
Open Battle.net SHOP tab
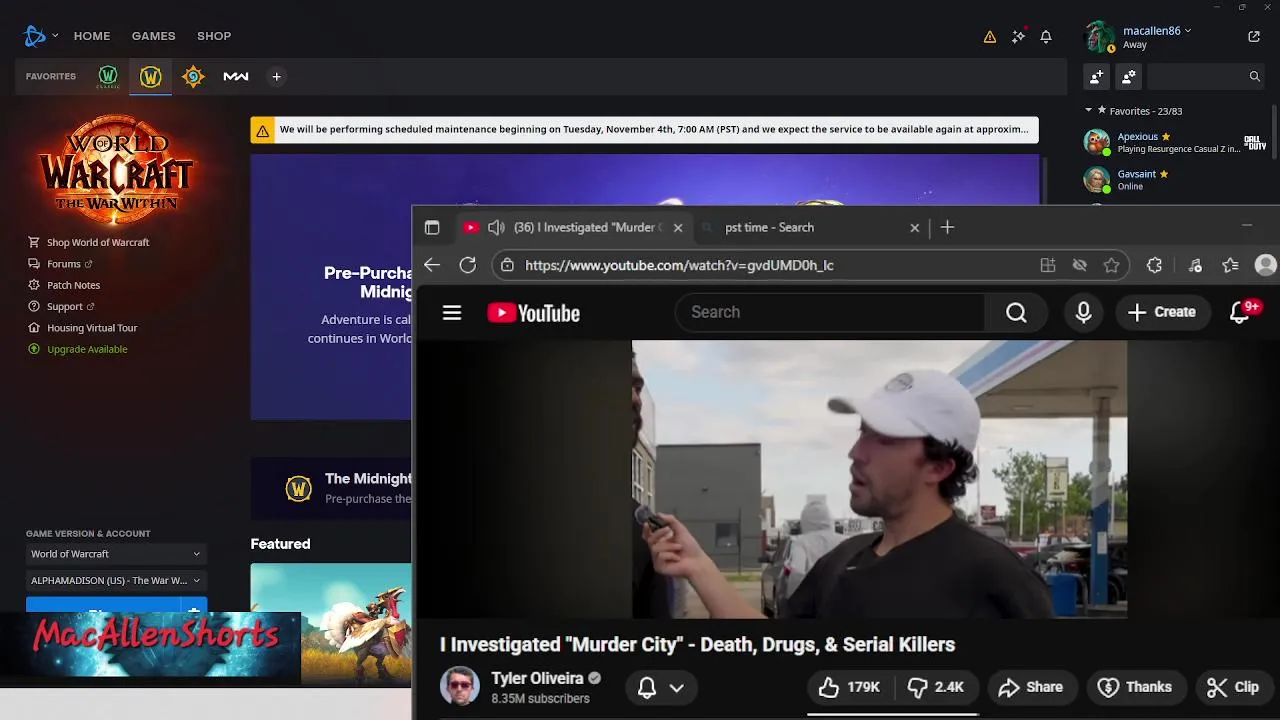pos(214,36)
